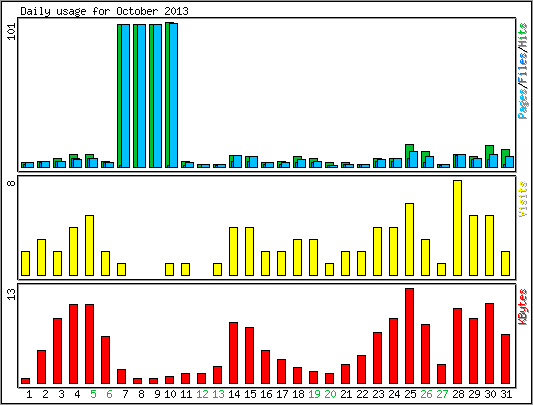Image resolution: width=533 pixels, height=405 pixels.
Task: Click green weekend day label "5"
Action: click(93, 394)
